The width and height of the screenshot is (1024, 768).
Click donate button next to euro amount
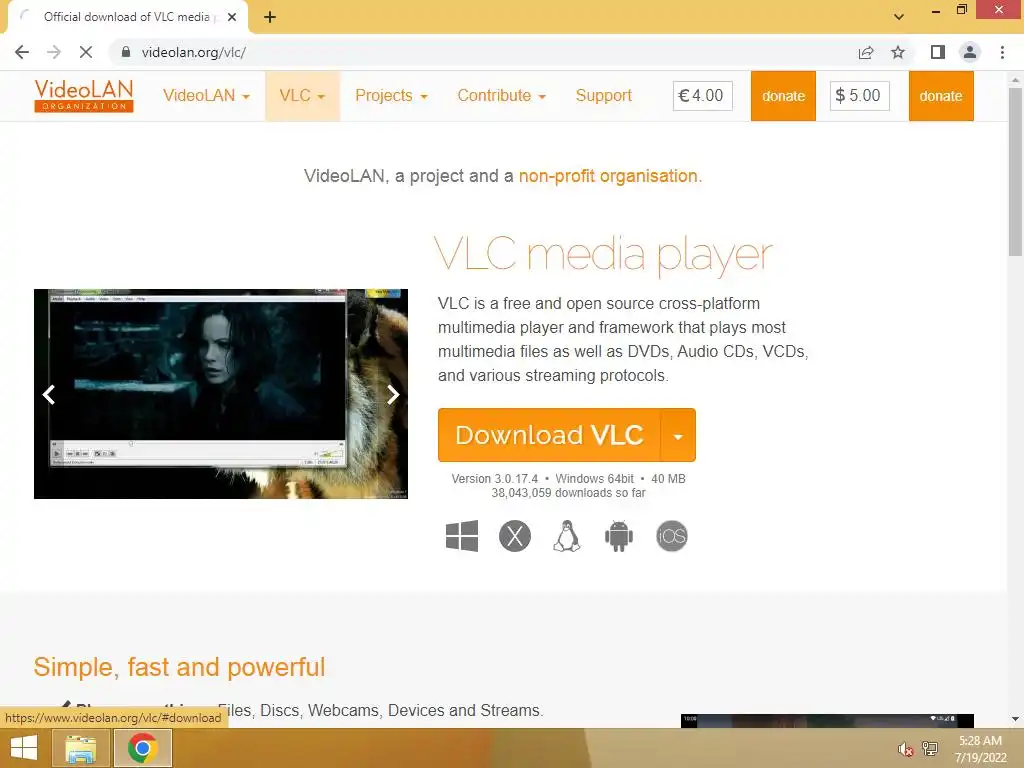coord(783,96)
